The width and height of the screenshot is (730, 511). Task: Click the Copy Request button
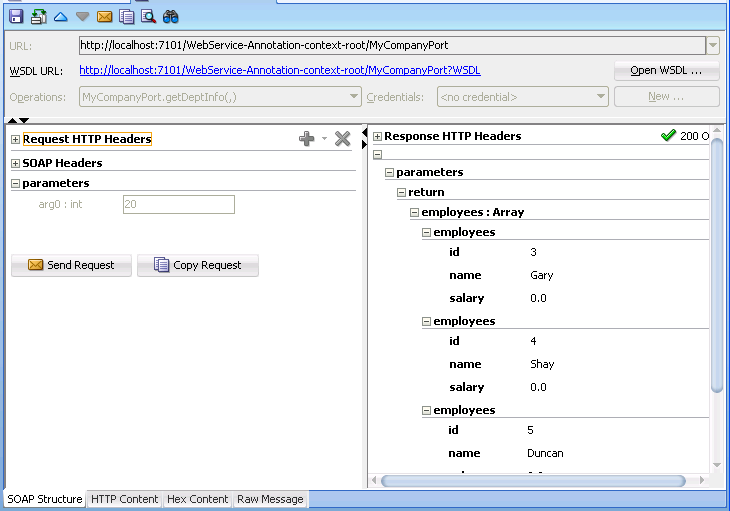point(198,265)
